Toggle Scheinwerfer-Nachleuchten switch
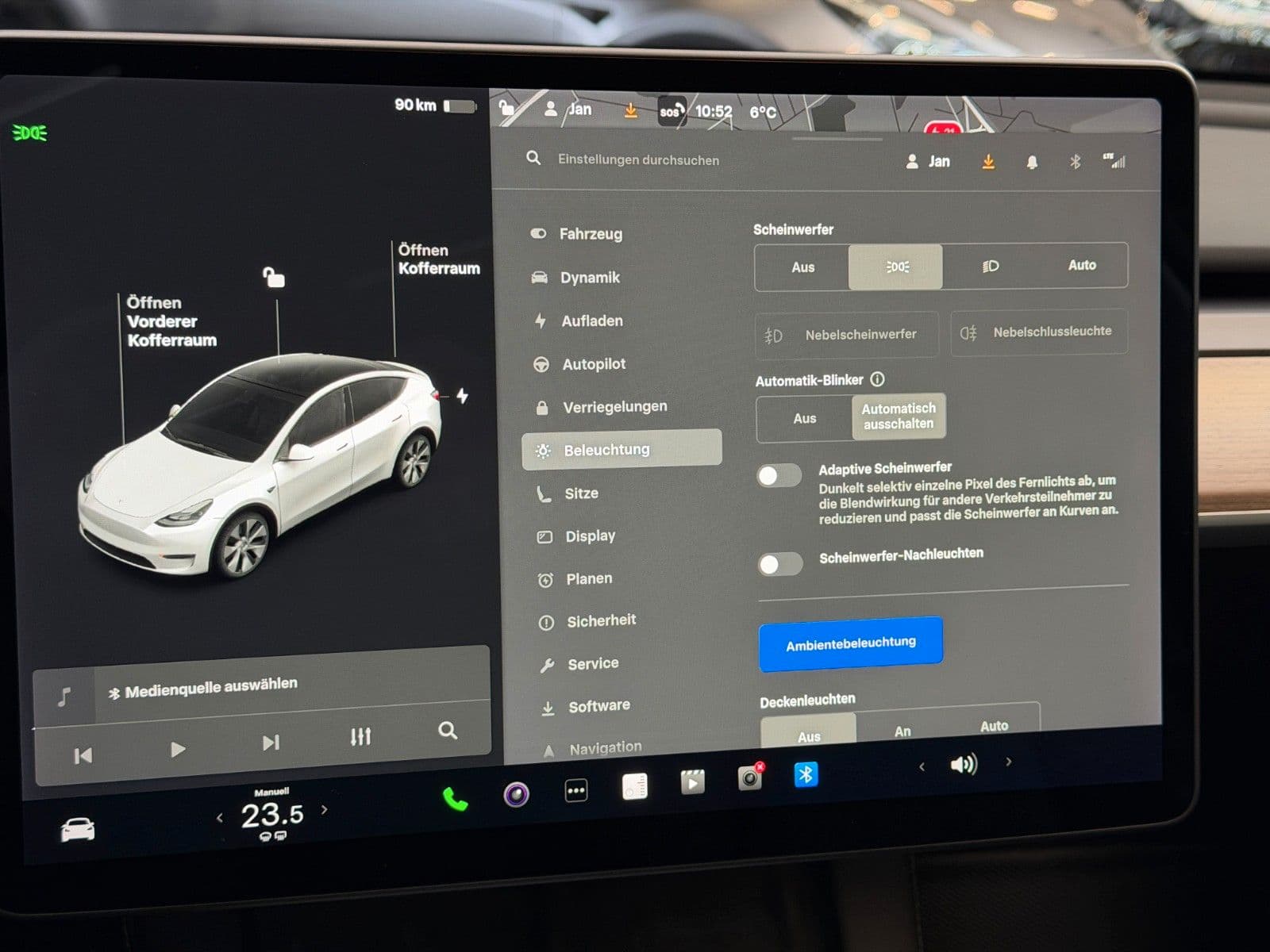This screenshot has width=1270, height=952. [780, 564]
